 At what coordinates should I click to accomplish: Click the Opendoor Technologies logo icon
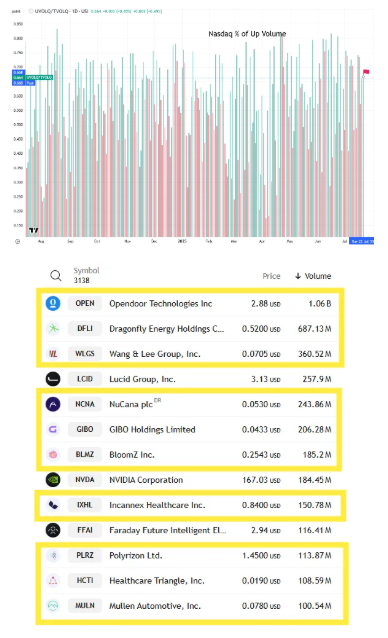click(53, 303)
